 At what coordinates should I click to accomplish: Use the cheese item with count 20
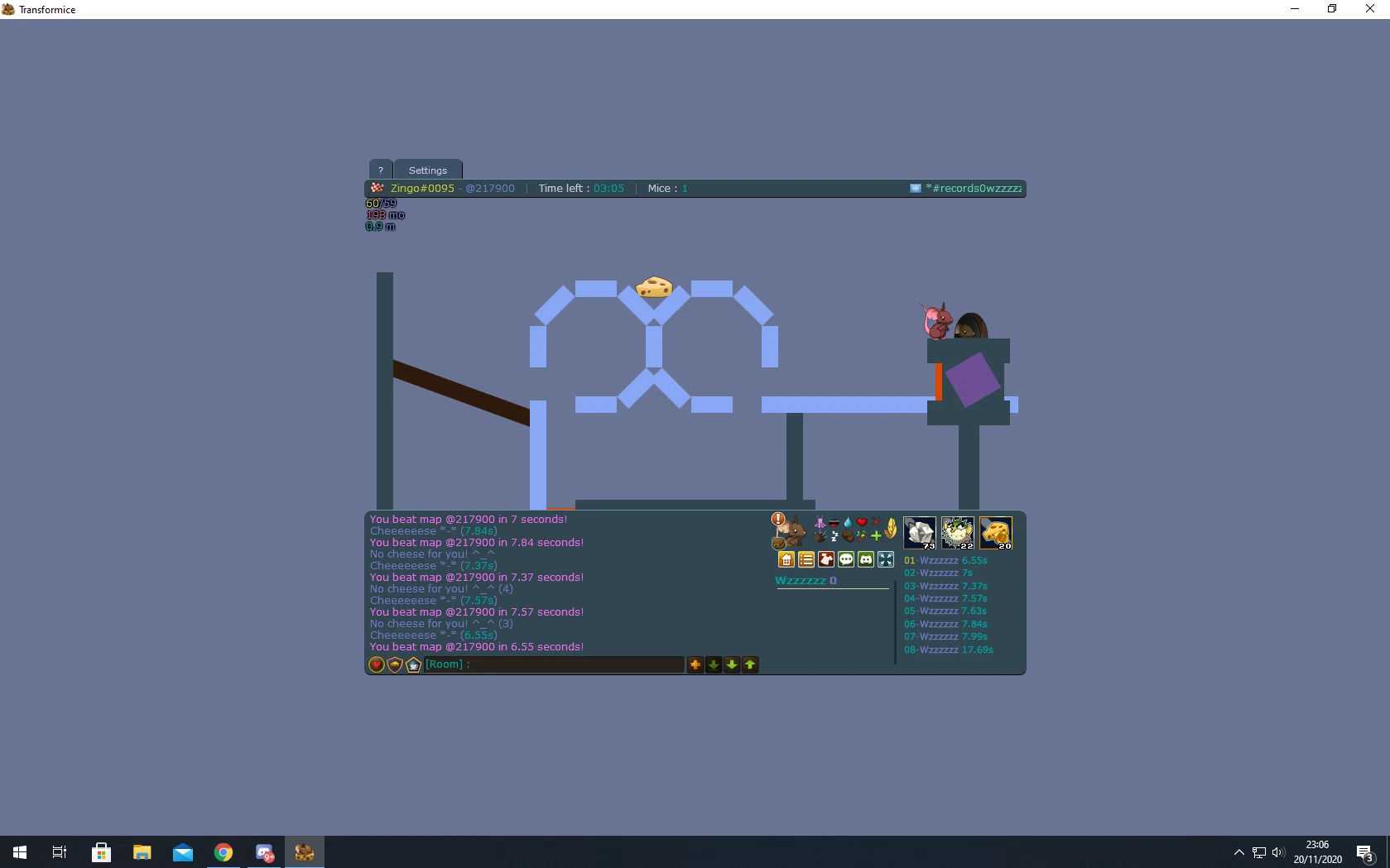pyautogui.click(x=996, y=533)
